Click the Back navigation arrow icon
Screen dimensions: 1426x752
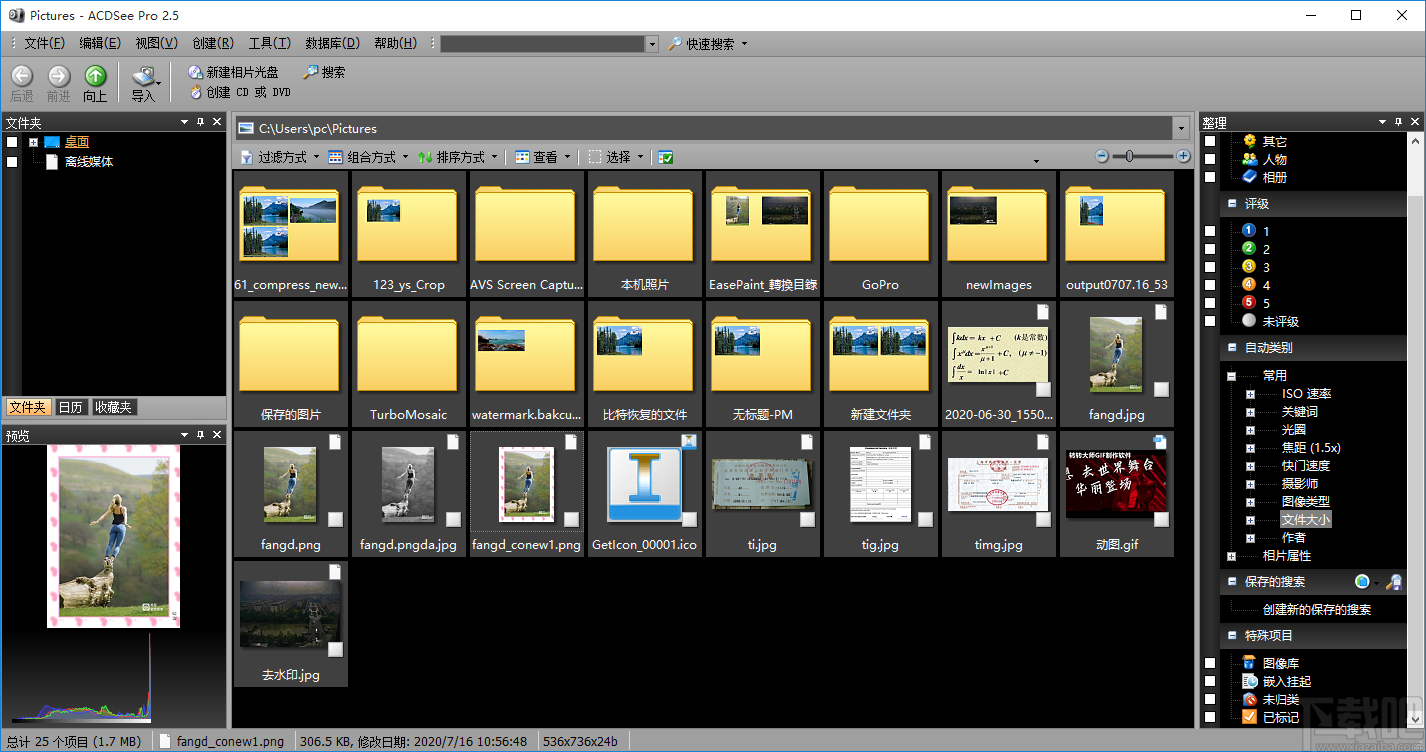pyautogui.click(x=22, y=76)
